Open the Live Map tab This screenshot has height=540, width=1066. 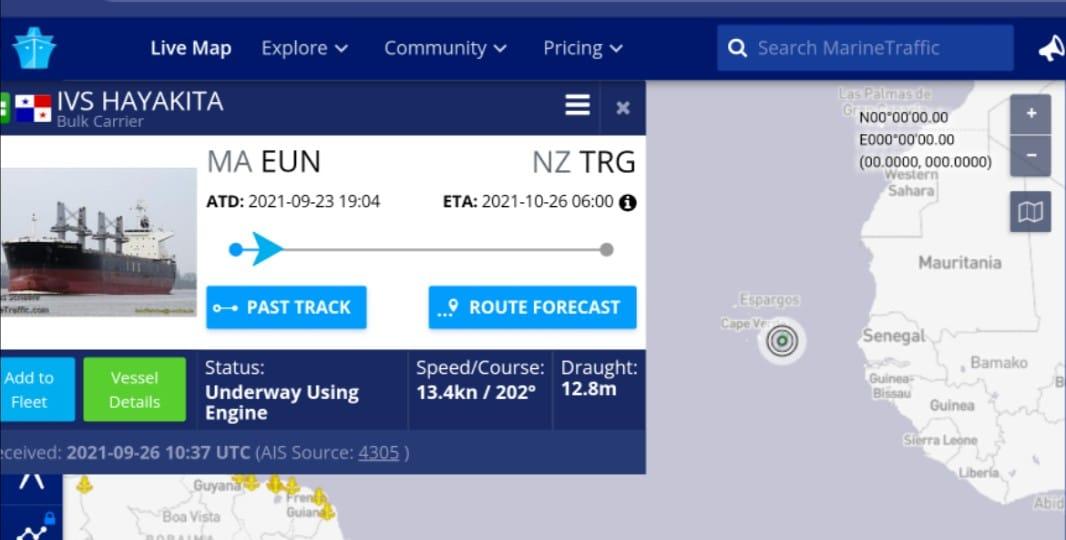[x=191, y=48]
